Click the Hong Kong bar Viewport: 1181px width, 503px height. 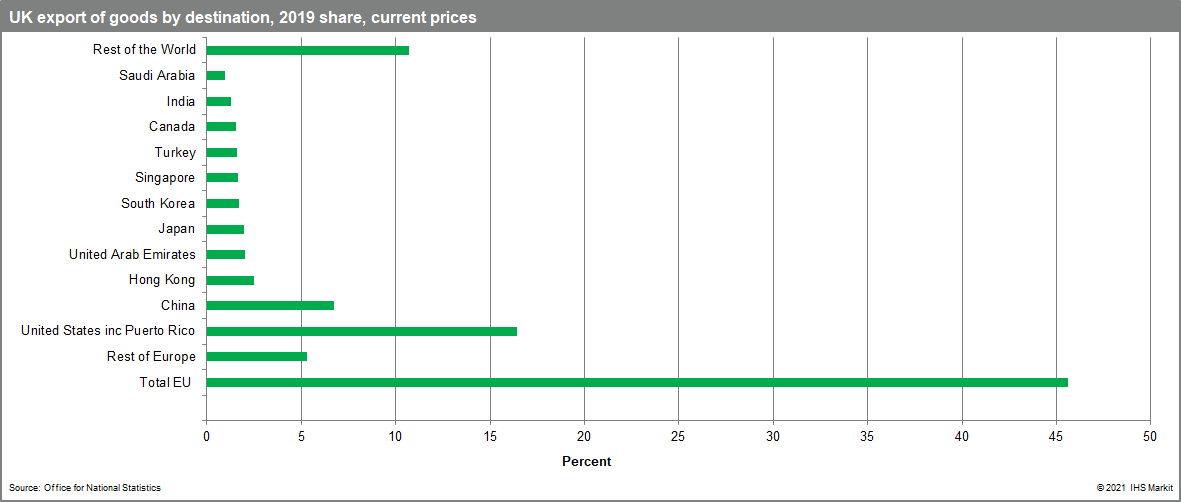[x=230, y=280]
